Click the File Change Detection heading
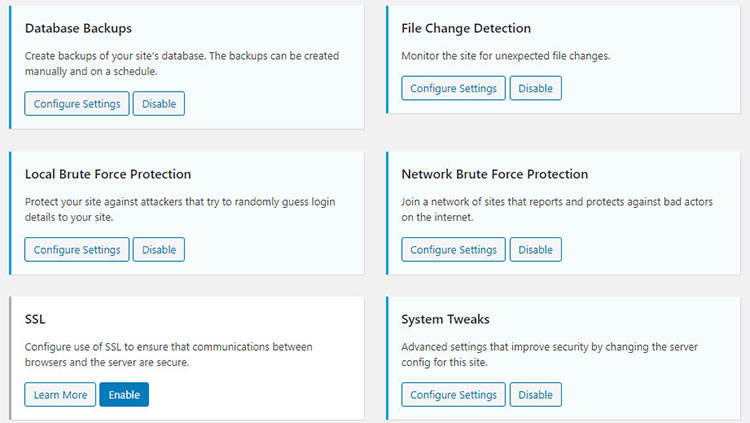The width and height of the screenshot is (750, 423). click(465, 29)
